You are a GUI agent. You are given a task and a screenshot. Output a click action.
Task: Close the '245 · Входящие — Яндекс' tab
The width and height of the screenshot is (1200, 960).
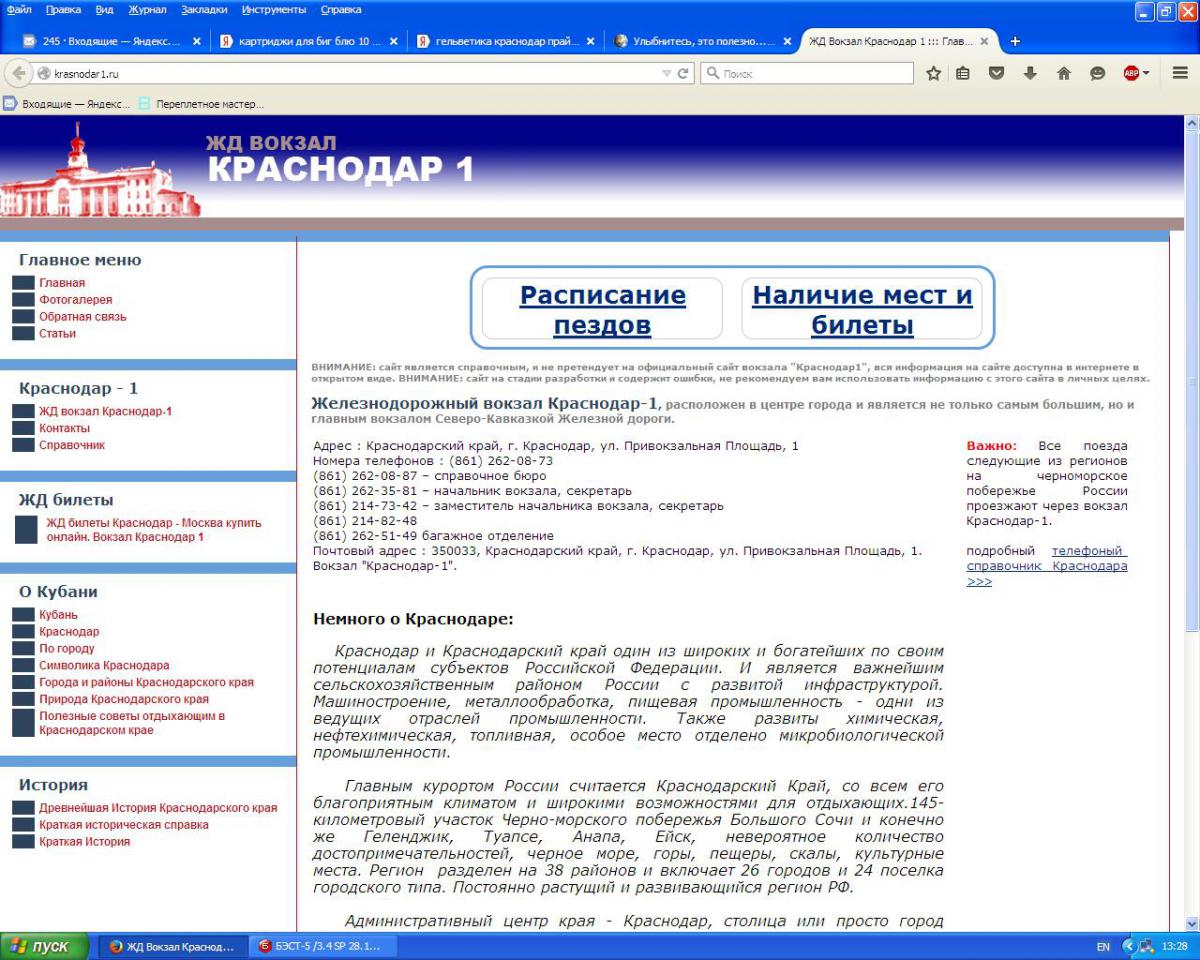(x=197, y=42)
